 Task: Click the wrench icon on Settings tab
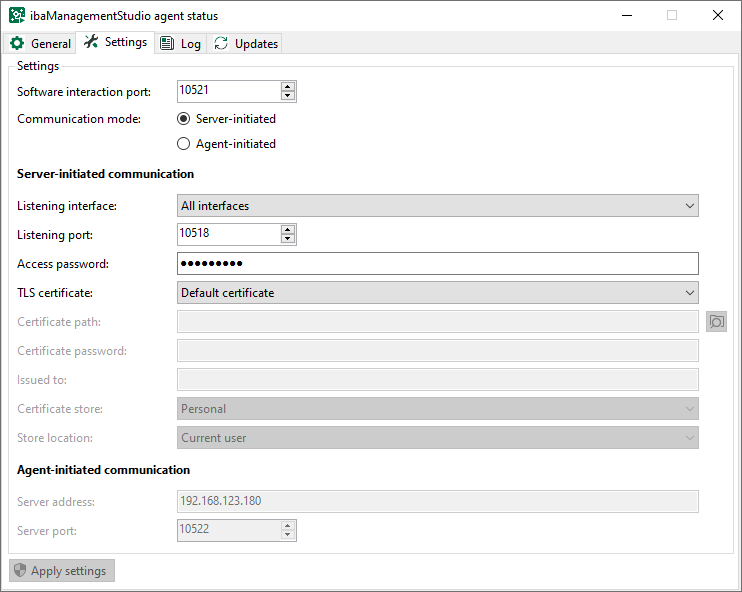point(91,42)
